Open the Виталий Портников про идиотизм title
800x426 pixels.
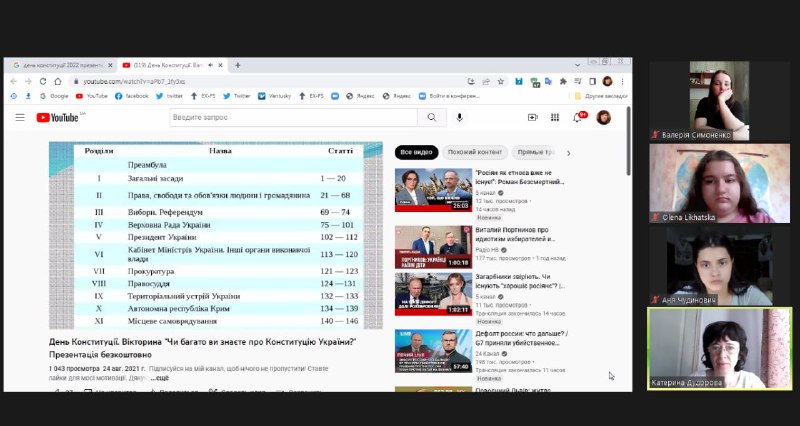click(515, 234)
